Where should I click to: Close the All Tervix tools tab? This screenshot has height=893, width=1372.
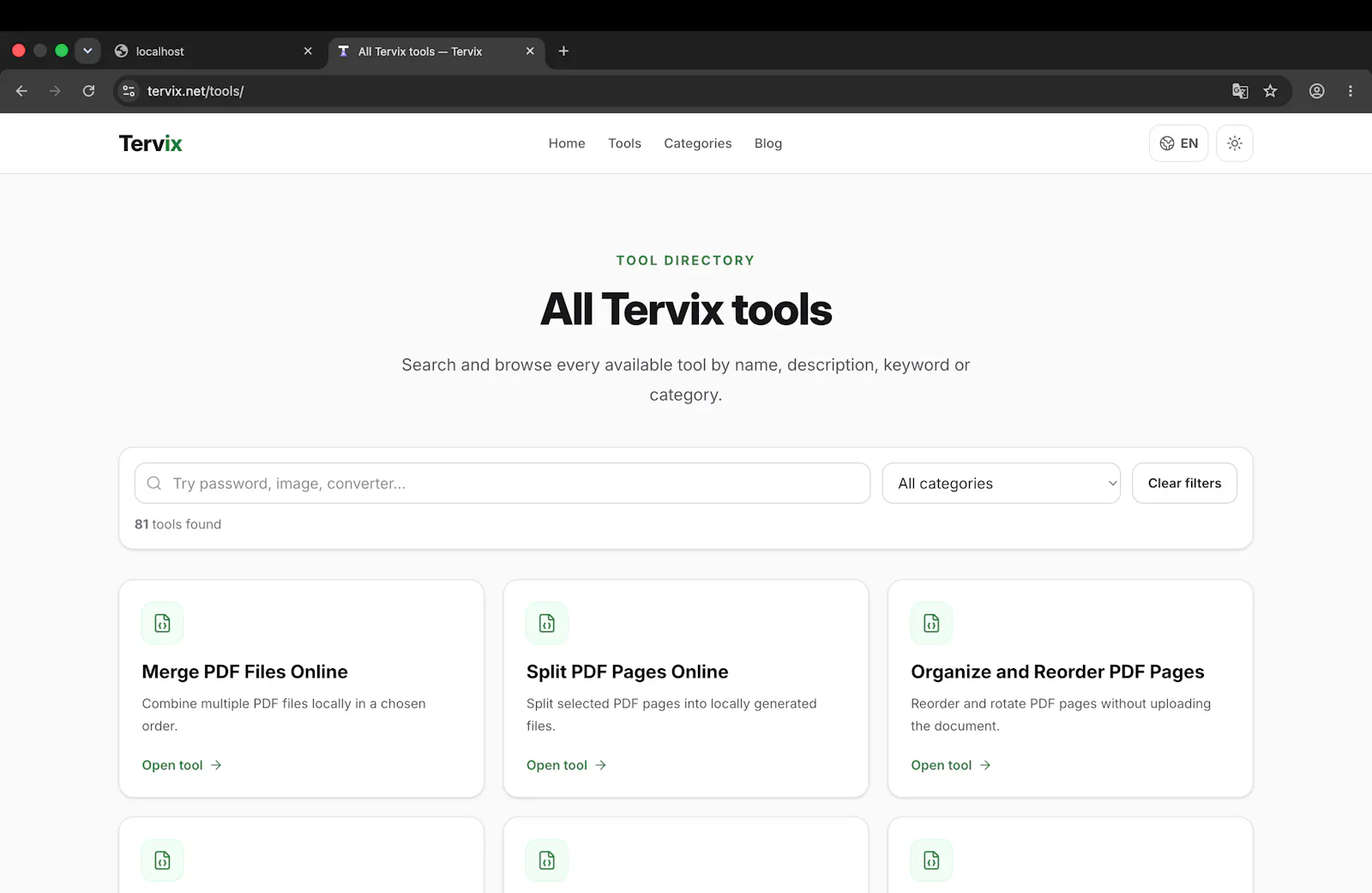point(530,51)
